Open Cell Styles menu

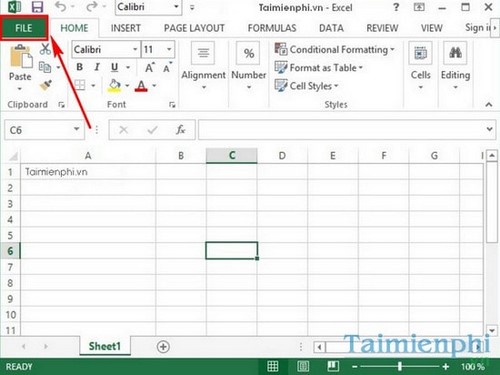coord(307,86)
